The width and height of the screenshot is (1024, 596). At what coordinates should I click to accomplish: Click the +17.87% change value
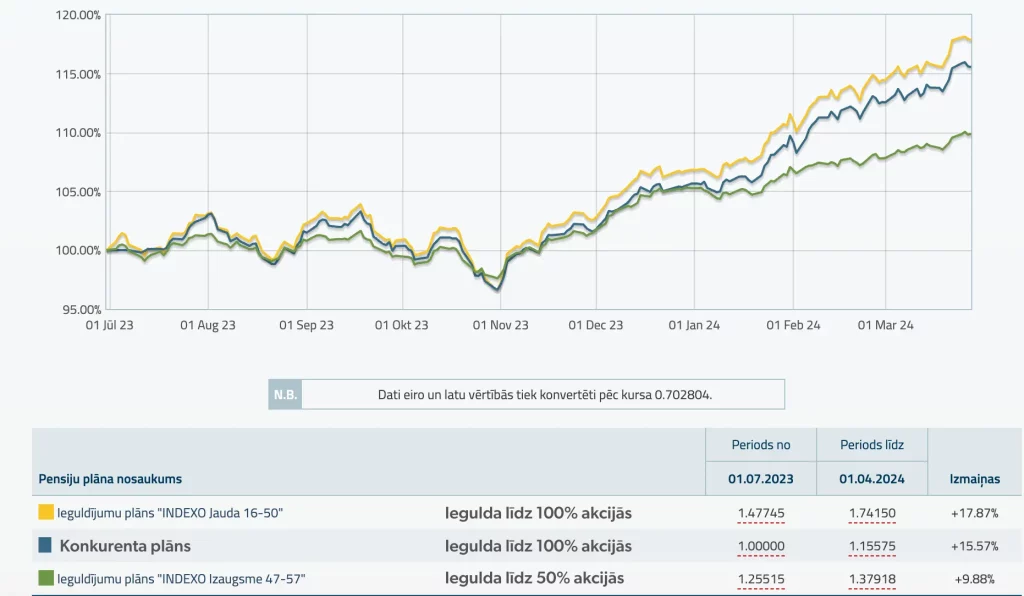(974, 513)
